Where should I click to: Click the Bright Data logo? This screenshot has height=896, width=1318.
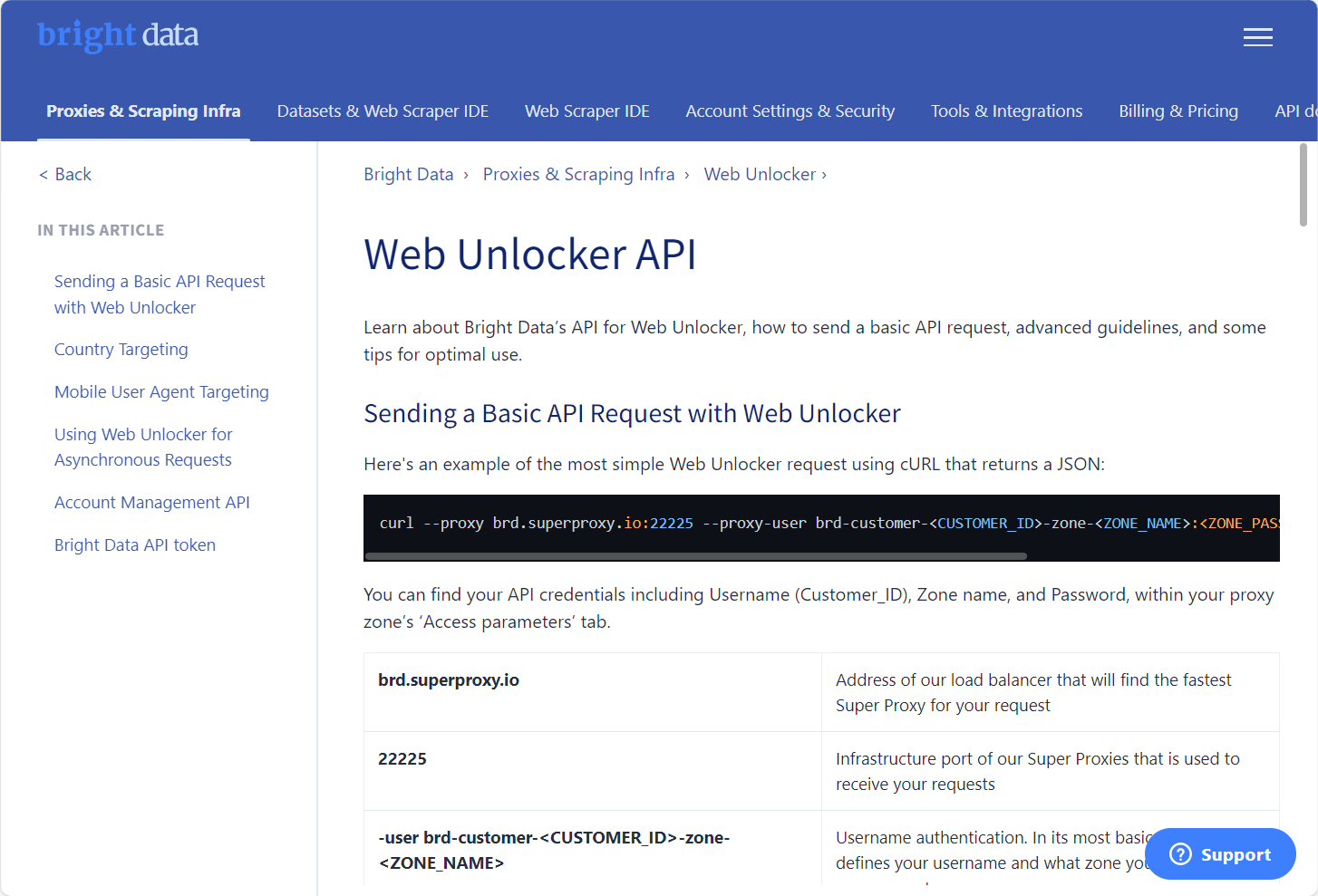point(118,35)
